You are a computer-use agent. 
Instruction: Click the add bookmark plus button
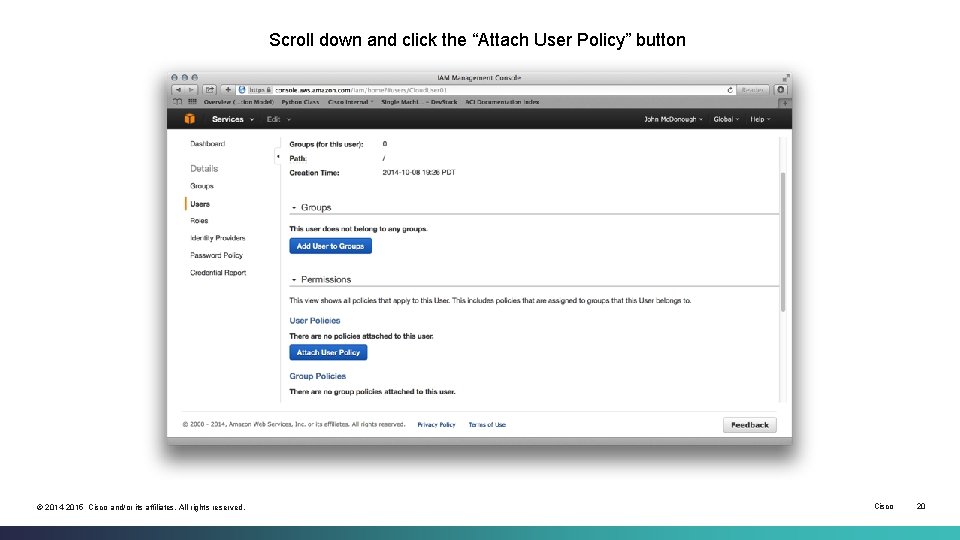point(228,90)
